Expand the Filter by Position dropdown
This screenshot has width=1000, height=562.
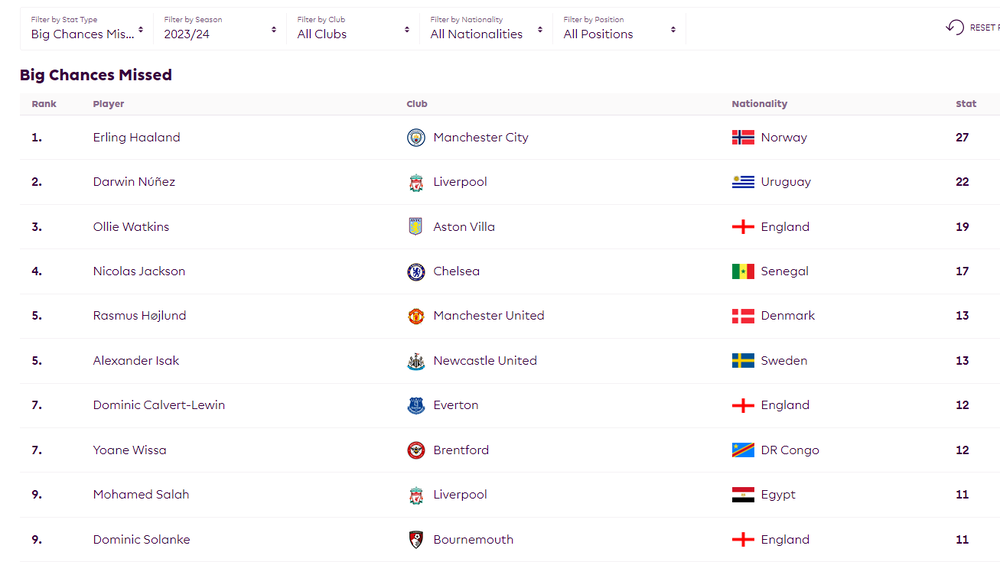[619, 29]
